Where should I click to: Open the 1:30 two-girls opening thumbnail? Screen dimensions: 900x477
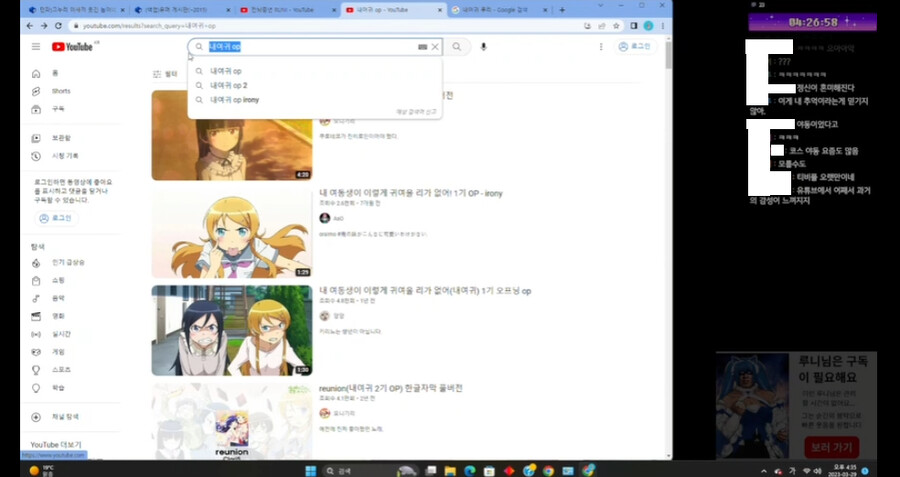click(x=232, y=331)
